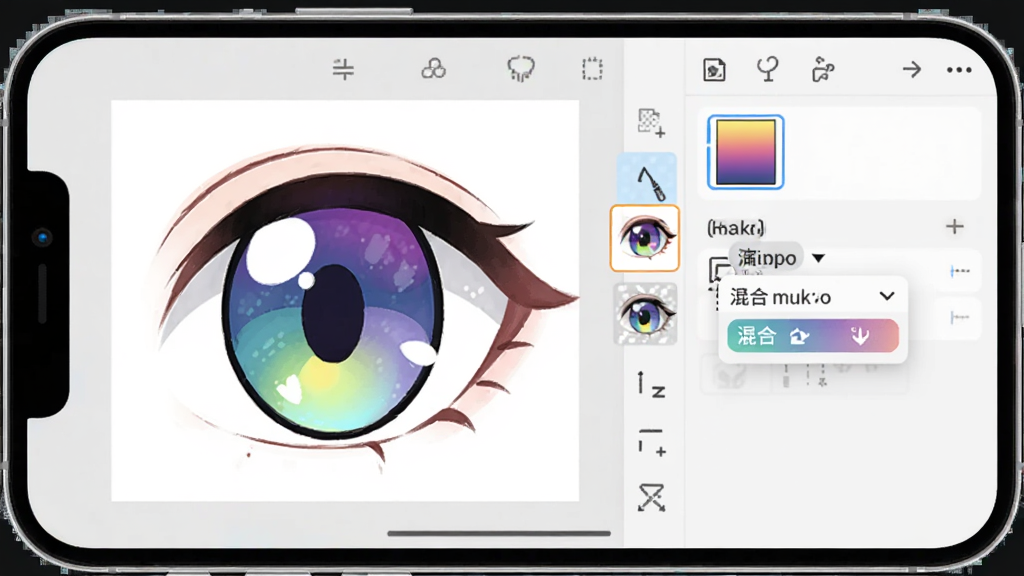Tap the goblet-shaped icon in the panel header
The width and height of the screenshot is (1024, 576).
(x=768, y=69)
